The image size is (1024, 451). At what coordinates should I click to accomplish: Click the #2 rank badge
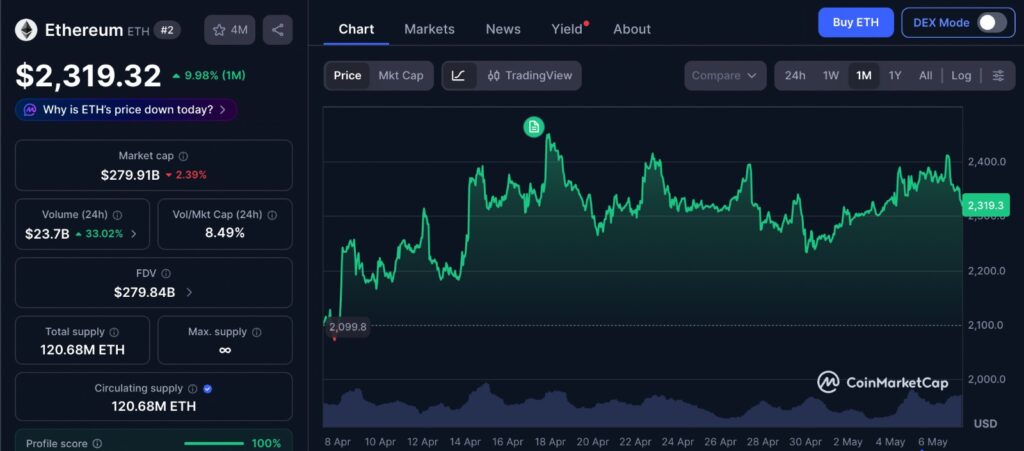click(x=167, y=30)
